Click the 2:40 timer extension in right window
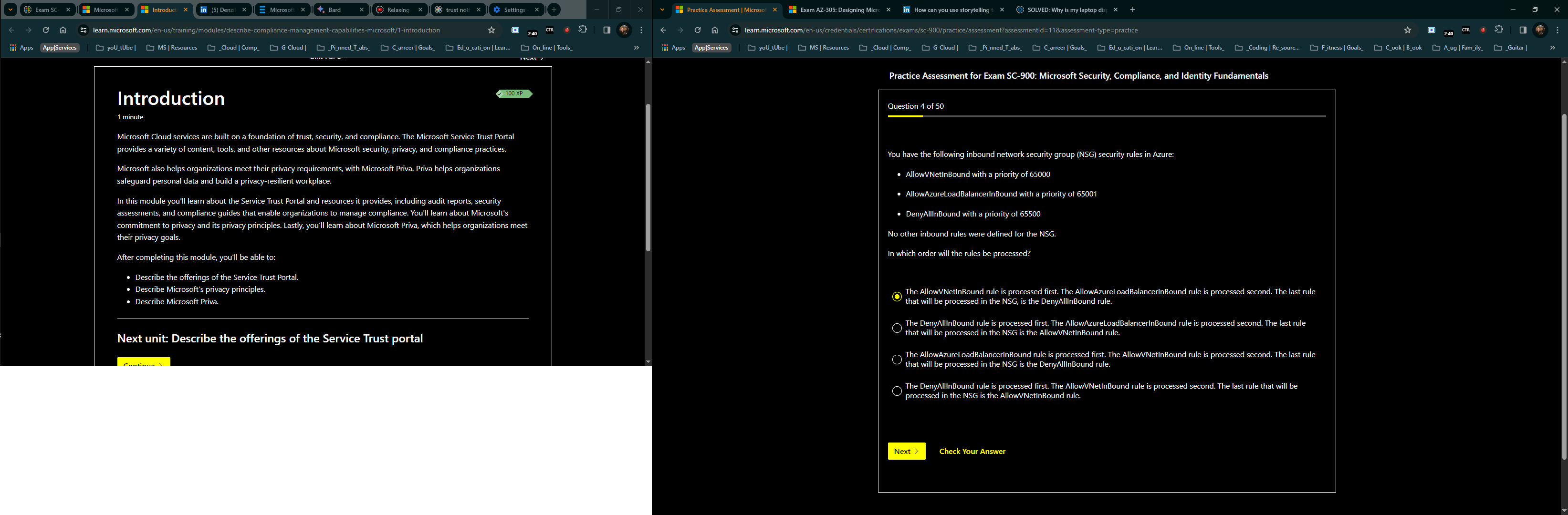 coord(1449,33)
